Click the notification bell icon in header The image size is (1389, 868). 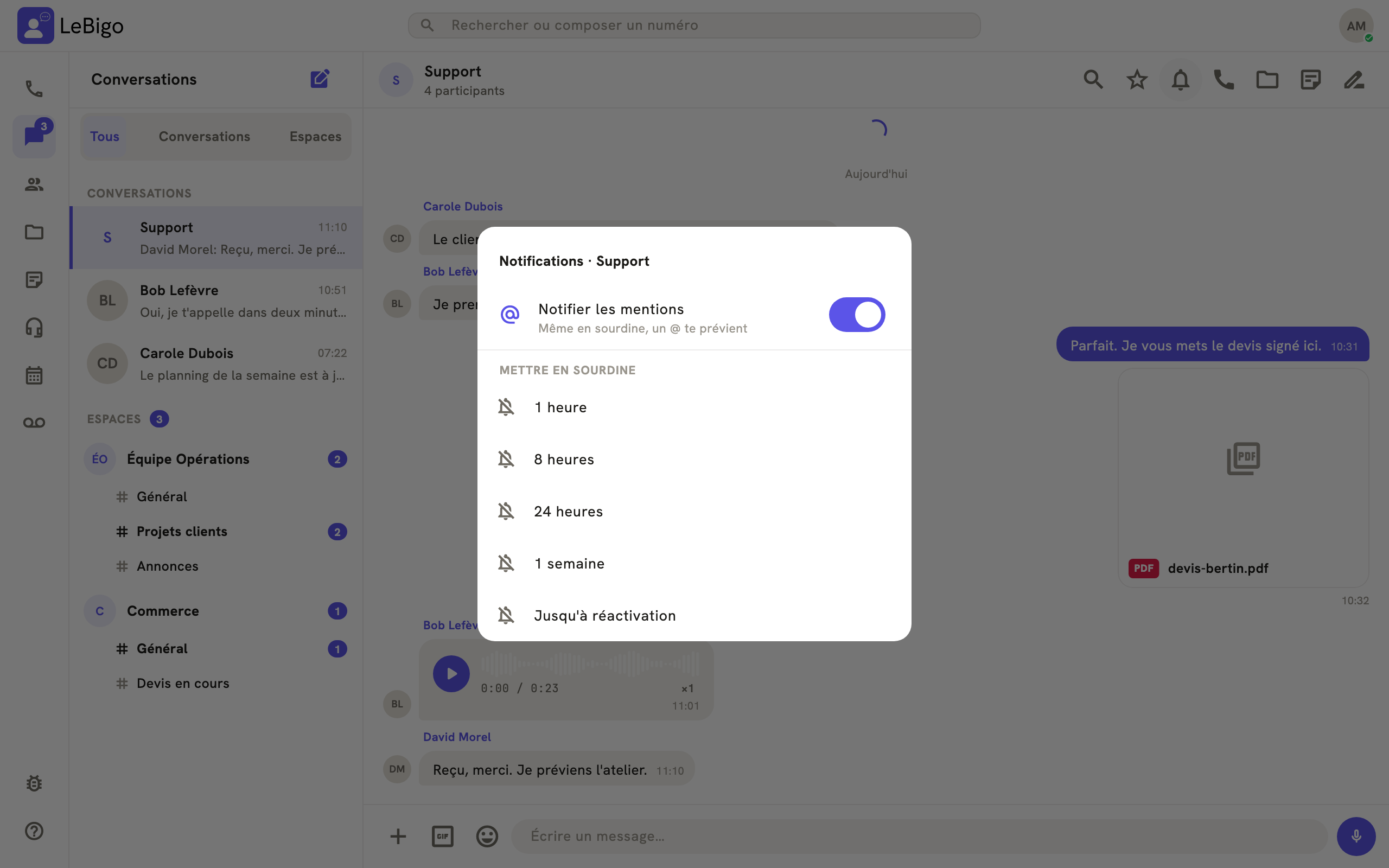click(x=1180, y=79)
